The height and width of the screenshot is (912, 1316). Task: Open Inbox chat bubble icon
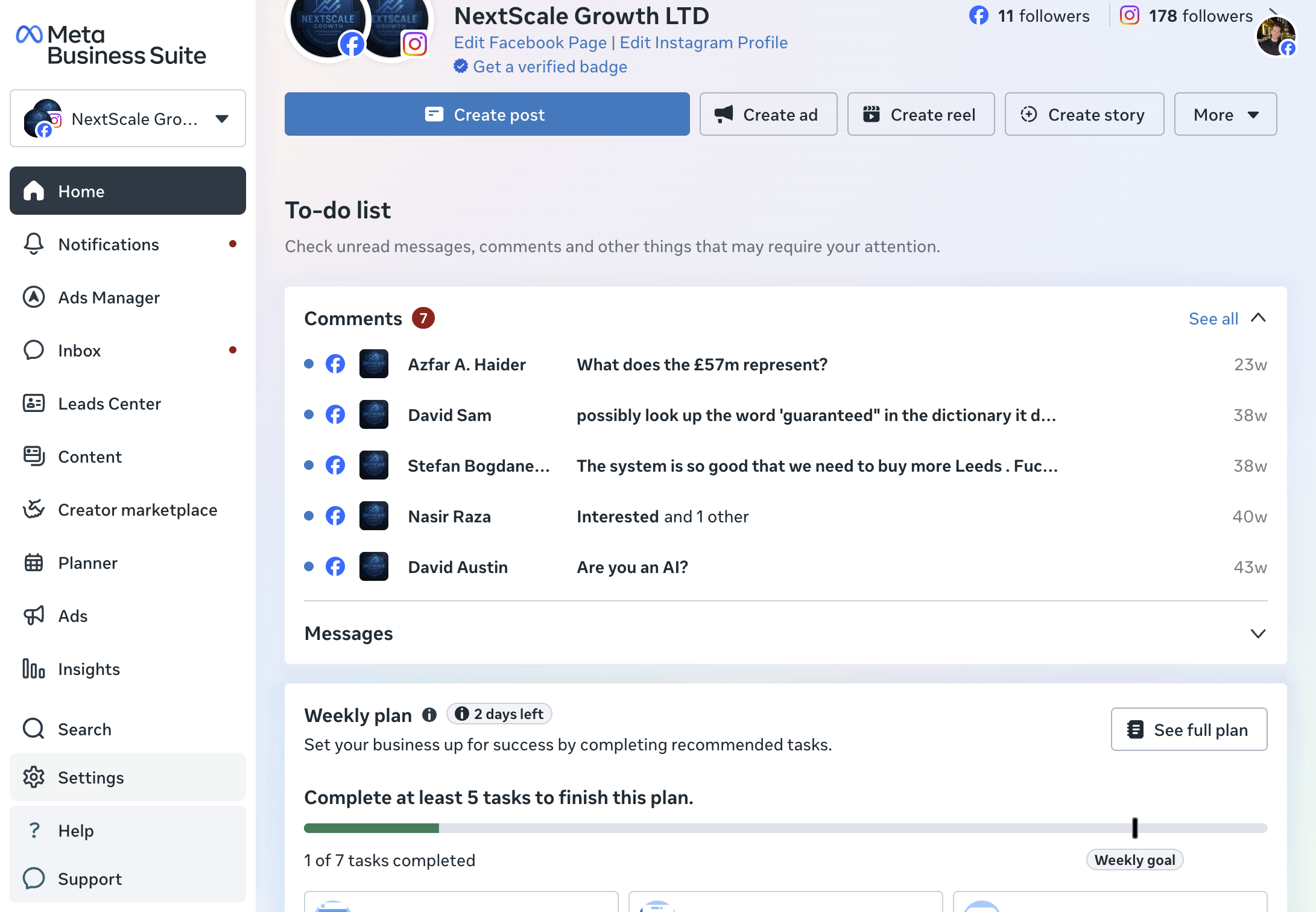coord(34,350)
